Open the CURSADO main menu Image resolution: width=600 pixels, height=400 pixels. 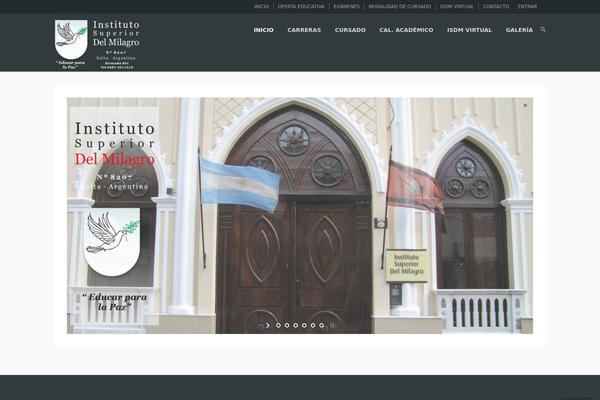coord(350,30)
